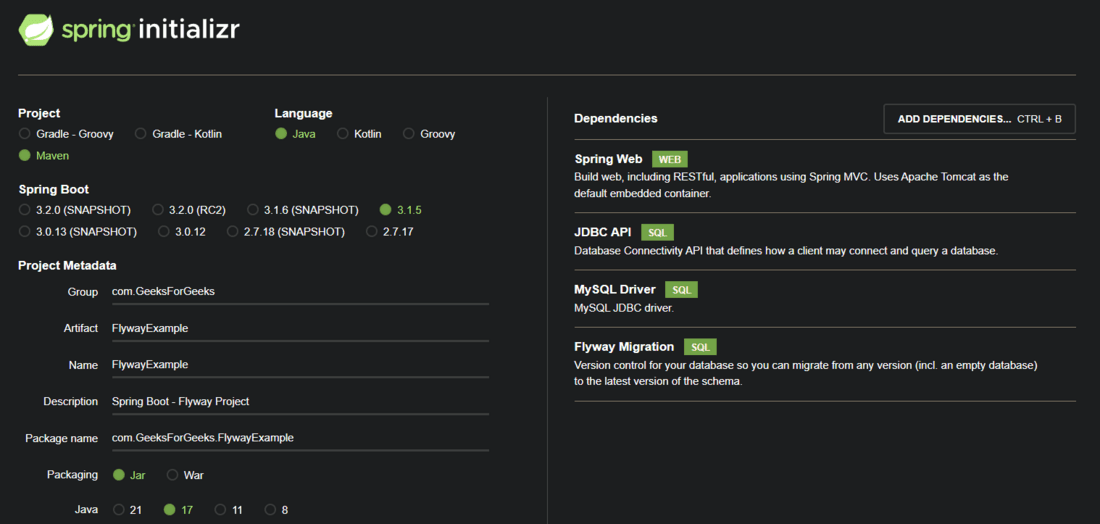Set packaging to War

pos(173,475)
